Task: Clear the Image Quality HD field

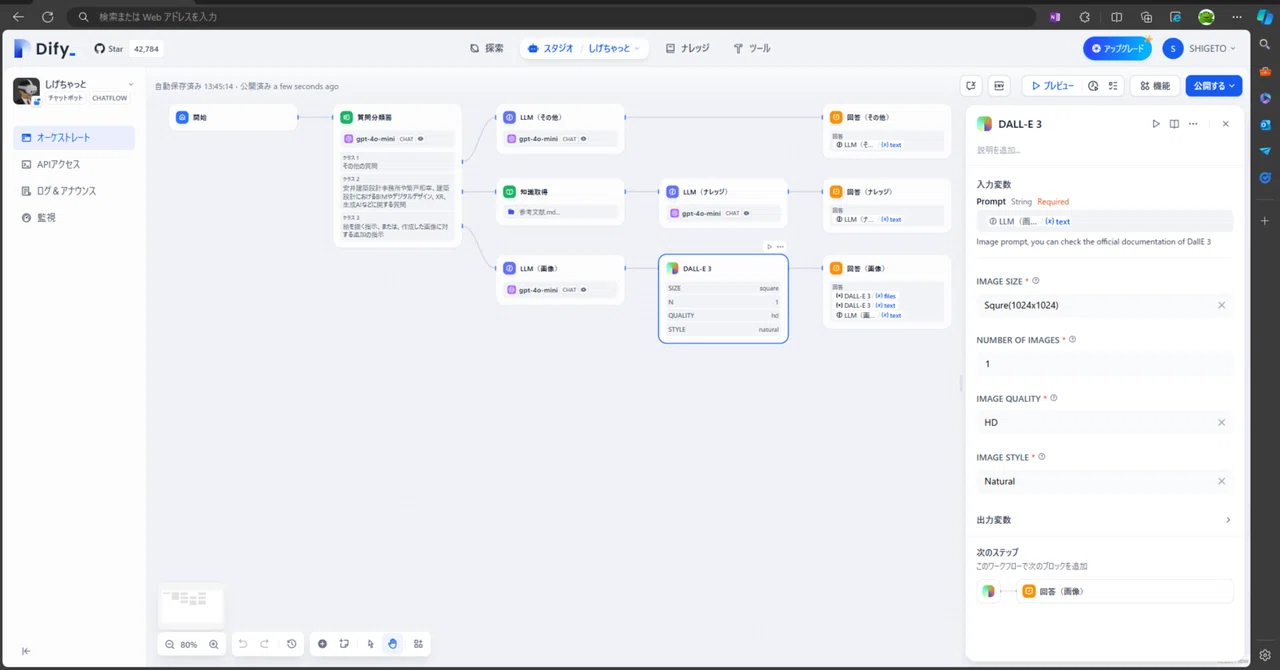Action: click(x=1221, y=422)
